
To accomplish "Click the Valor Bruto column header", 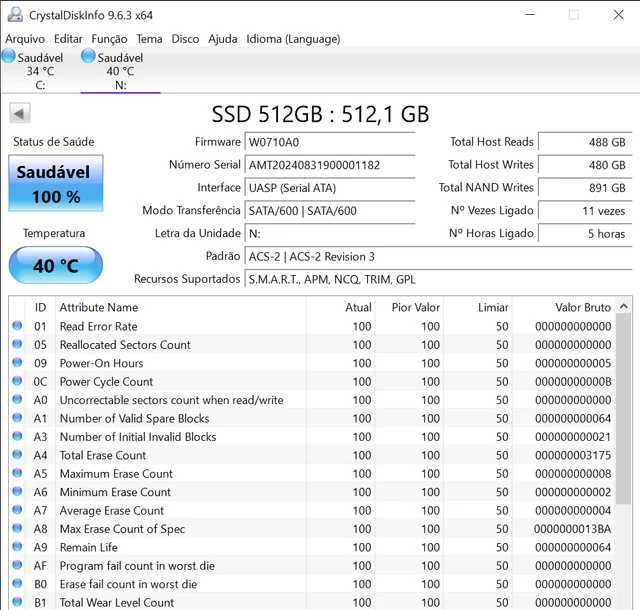I will [x=583, y=307].
